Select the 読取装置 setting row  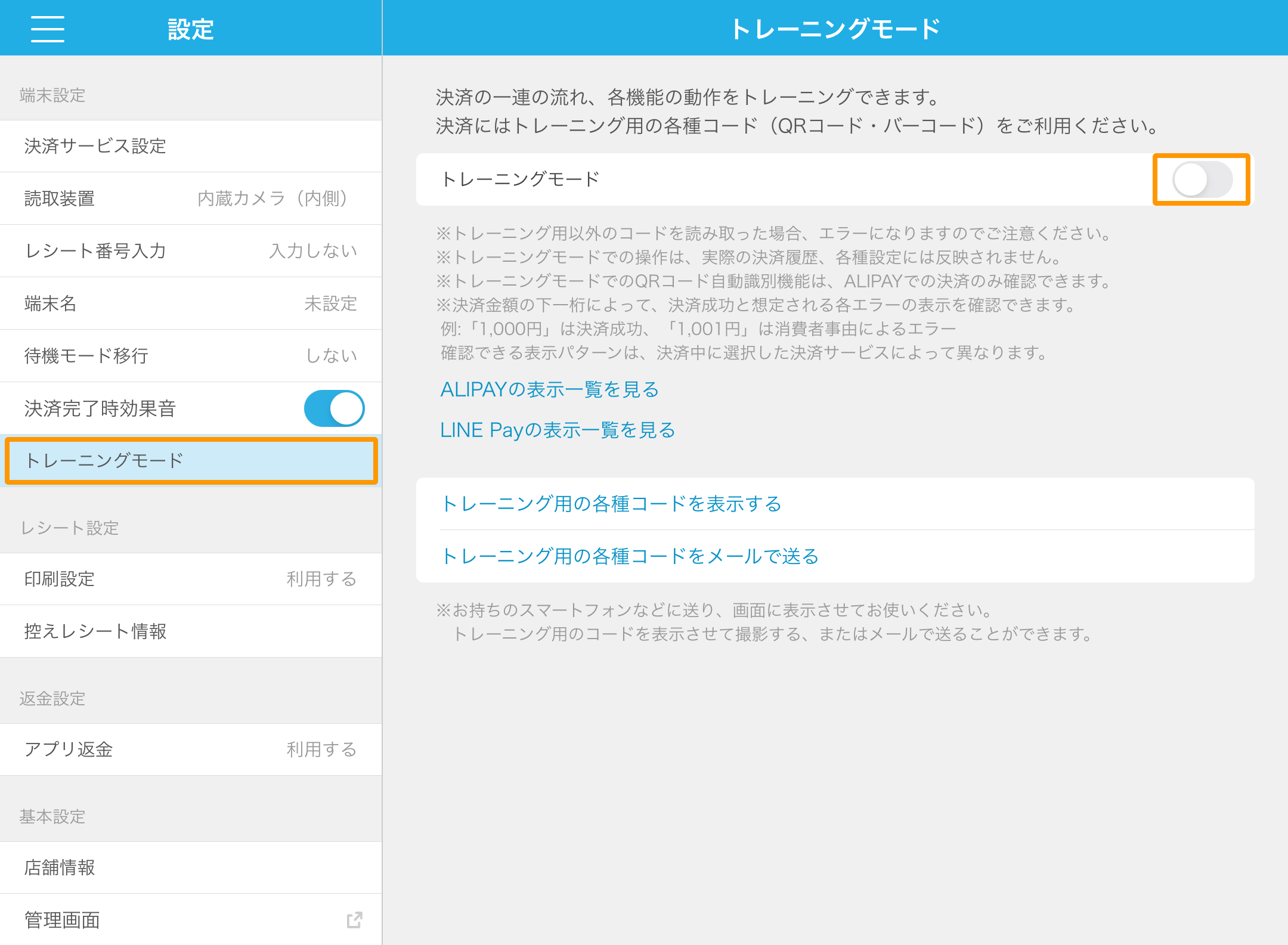[x=191, y=199]
